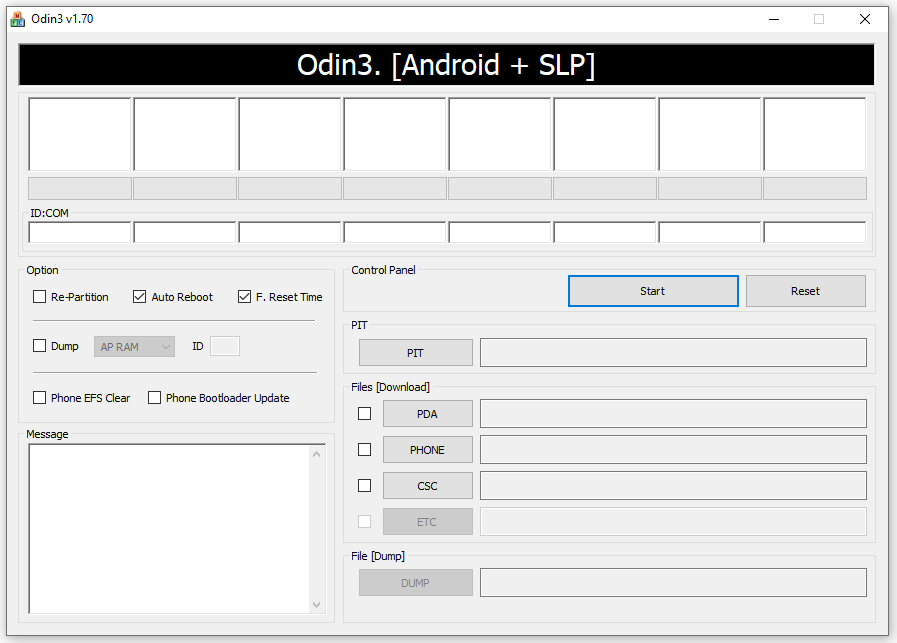Click the ID field next to Dump
The height and width of the screenshot is (643, 897).
point(225,346)
